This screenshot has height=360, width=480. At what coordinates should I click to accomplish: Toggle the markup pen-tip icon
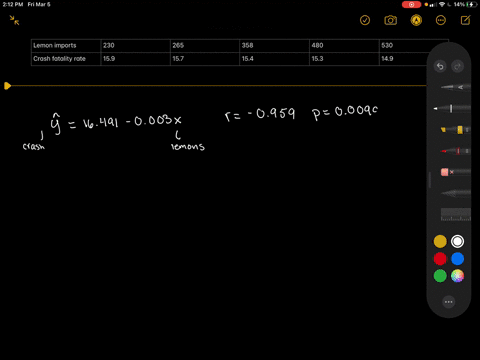416,20
